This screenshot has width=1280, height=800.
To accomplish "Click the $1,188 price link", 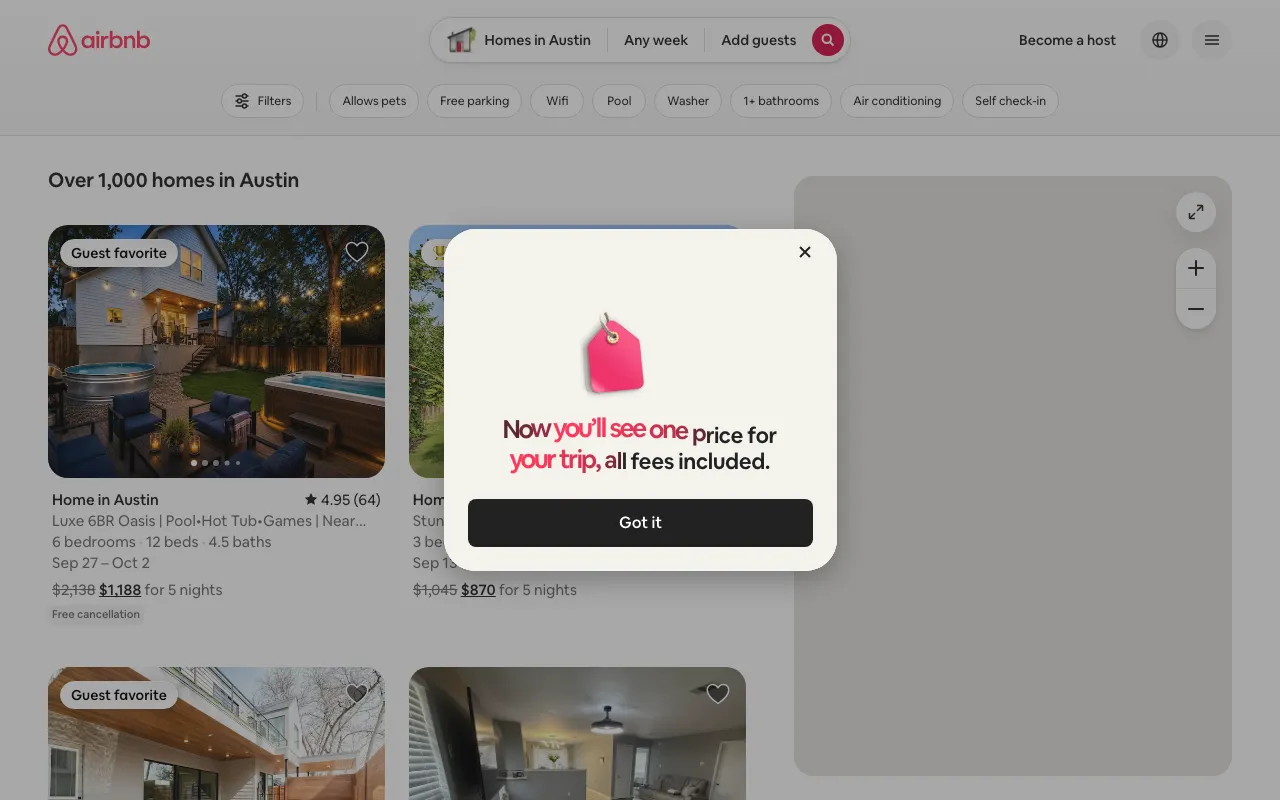I will tap(120, 590).
